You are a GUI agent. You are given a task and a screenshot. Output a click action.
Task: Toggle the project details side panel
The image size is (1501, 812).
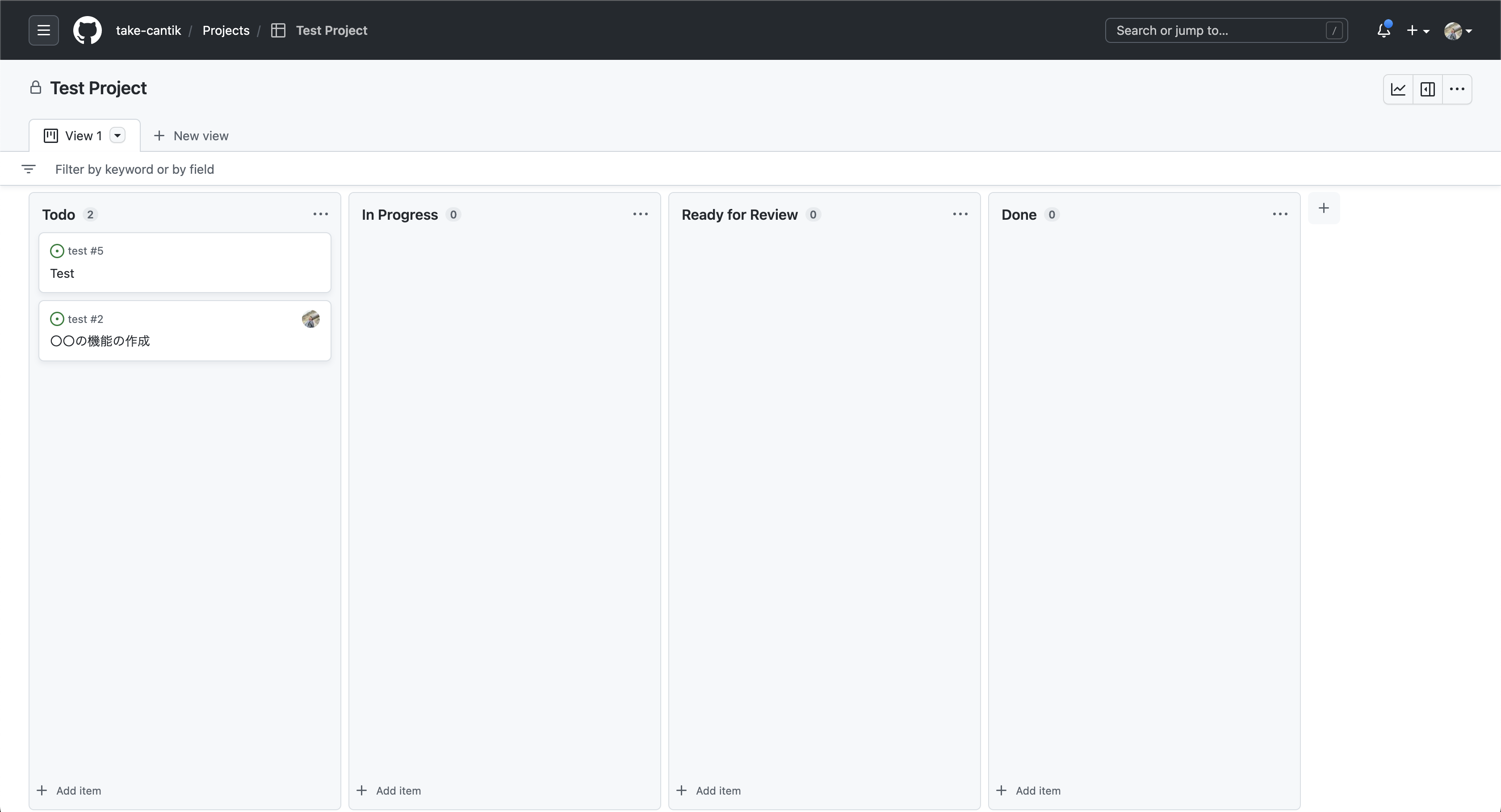pos(1428,89)
